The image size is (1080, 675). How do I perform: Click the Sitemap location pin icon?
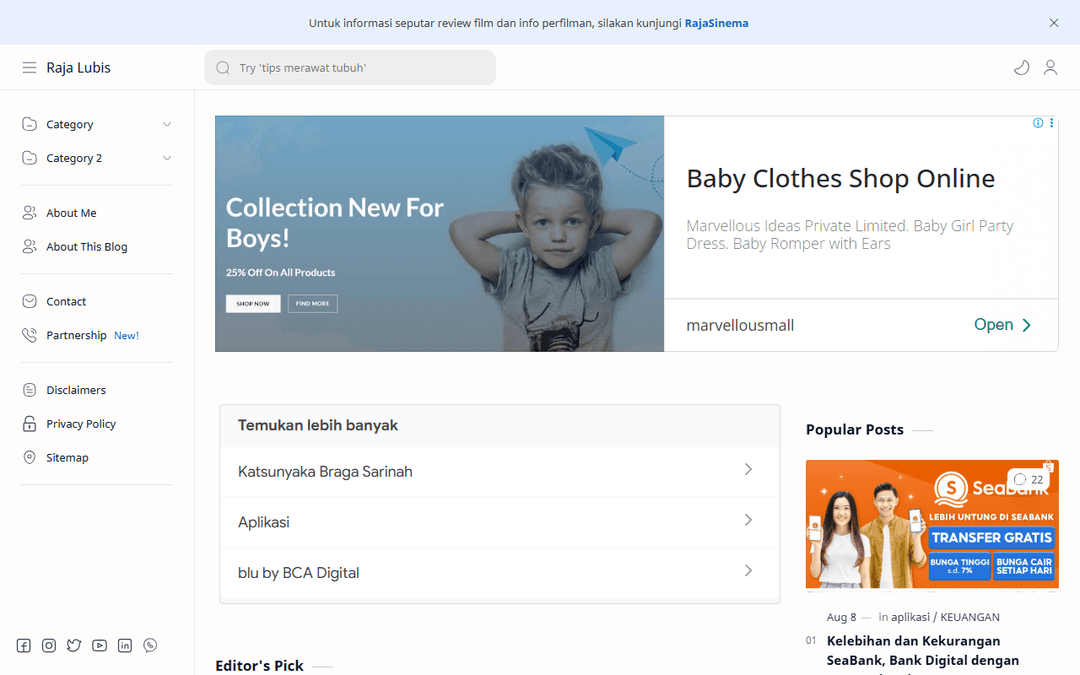point(30,457)
